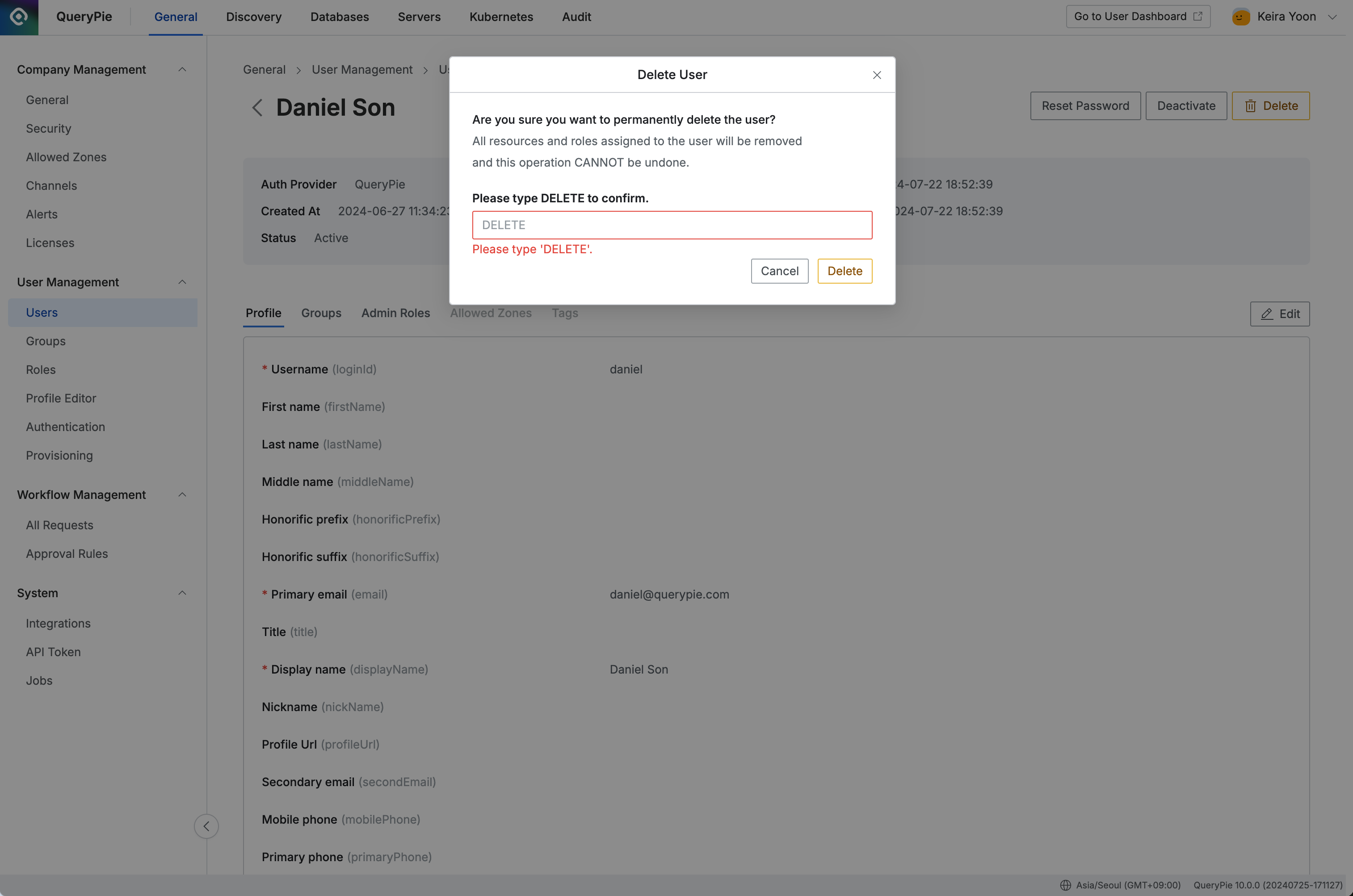Click the globe icon near Asia/Seoul timezone
Viewport: 1353px width, 896px height.
[1066, 884]
